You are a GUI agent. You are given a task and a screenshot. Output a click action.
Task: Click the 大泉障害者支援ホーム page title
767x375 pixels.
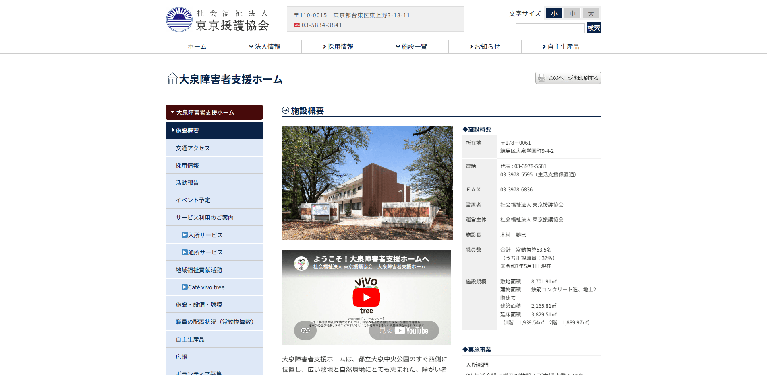[x=231, y=79]
